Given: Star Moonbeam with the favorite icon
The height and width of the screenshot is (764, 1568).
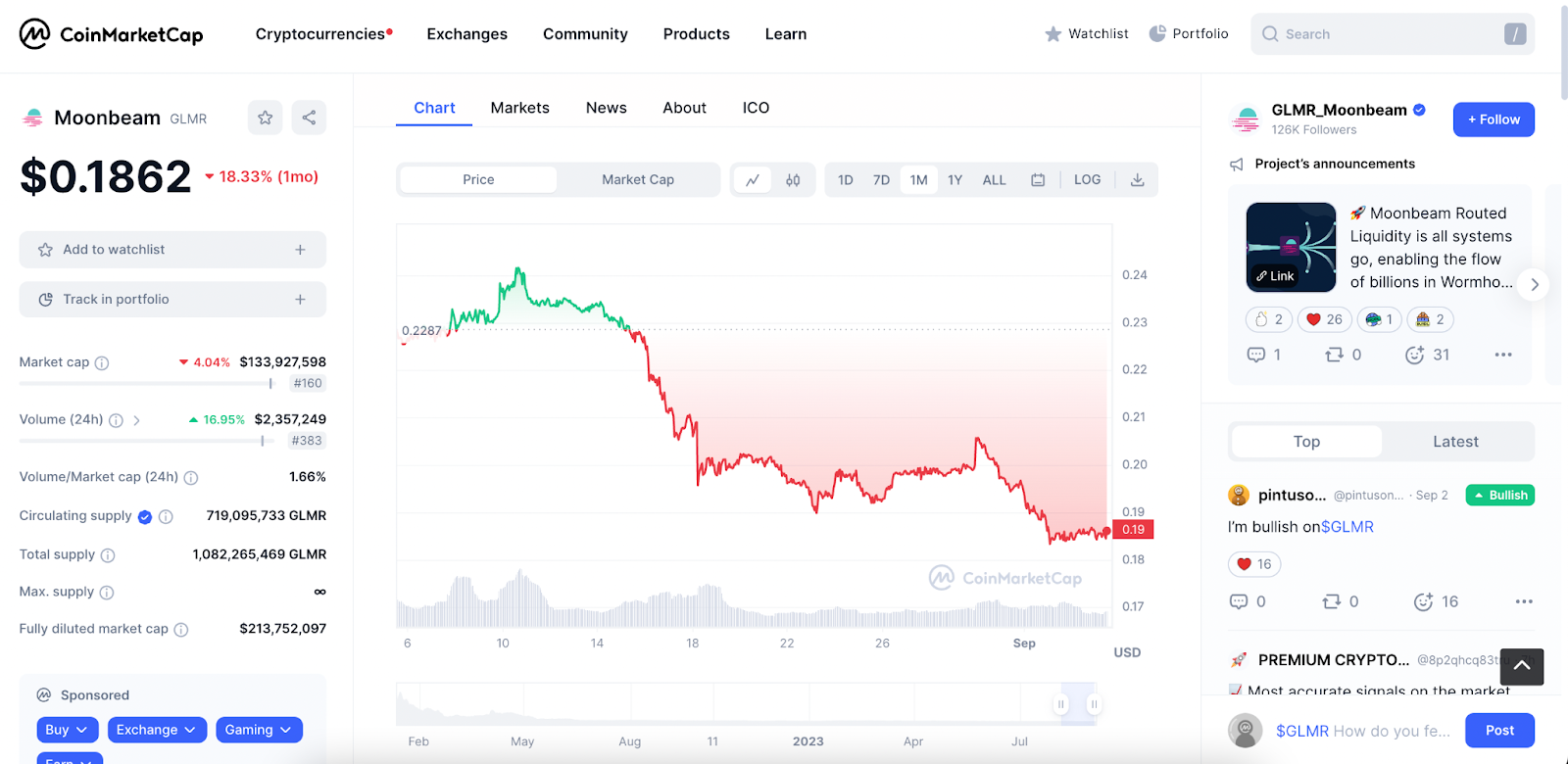Looking at the screenshot, I should tap(265, 118).
